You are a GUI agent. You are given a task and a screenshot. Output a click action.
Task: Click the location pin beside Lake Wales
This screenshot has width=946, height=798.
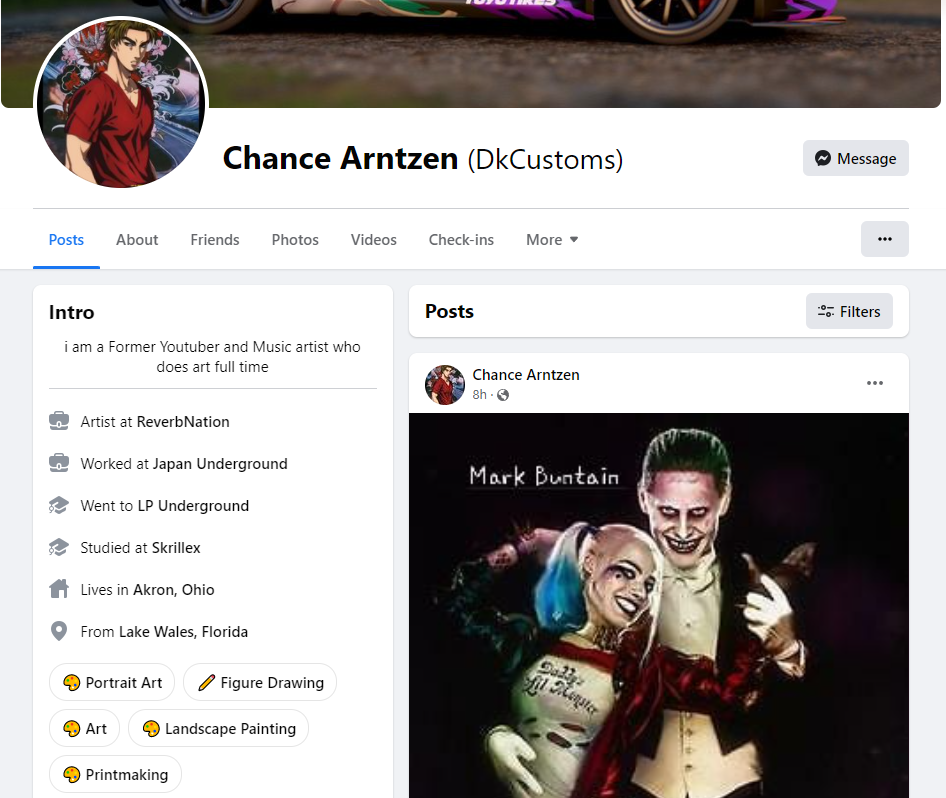[59, 631]
